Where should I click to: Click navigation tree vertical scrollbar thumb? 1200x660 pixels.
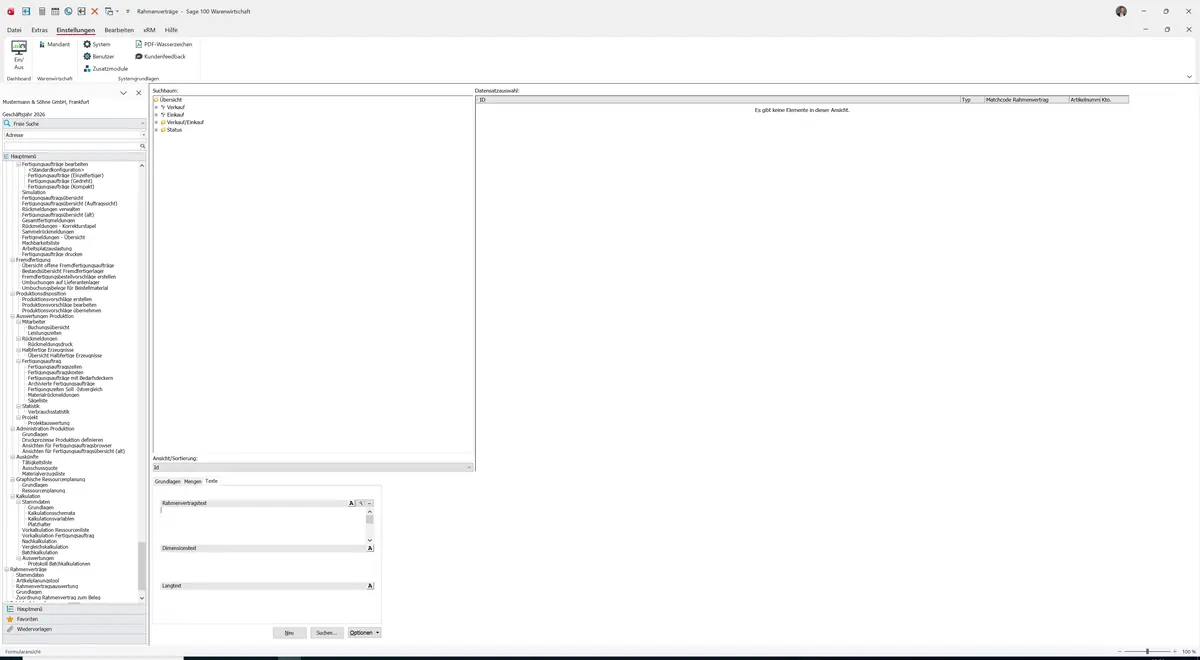(142, 566)
